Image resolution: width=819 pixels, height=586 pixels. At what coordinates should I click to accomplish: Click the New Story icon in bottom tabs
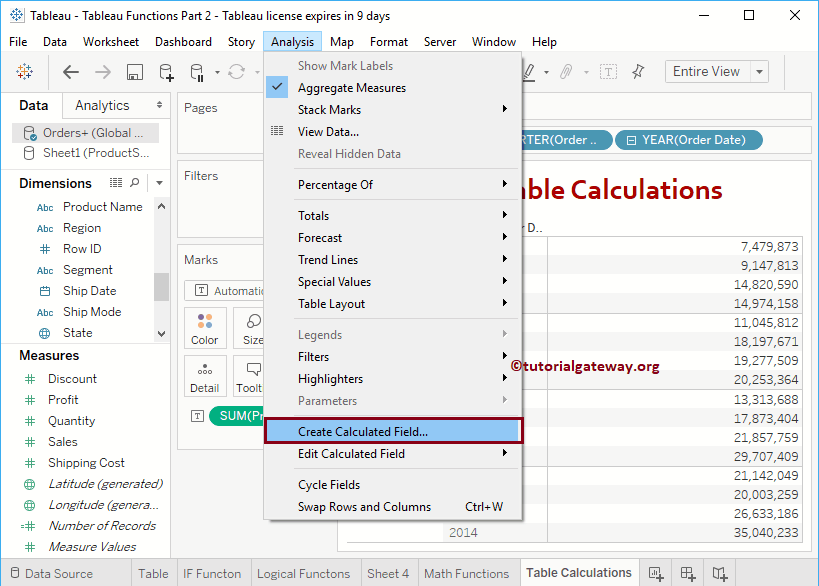click(x=720, y=573)
